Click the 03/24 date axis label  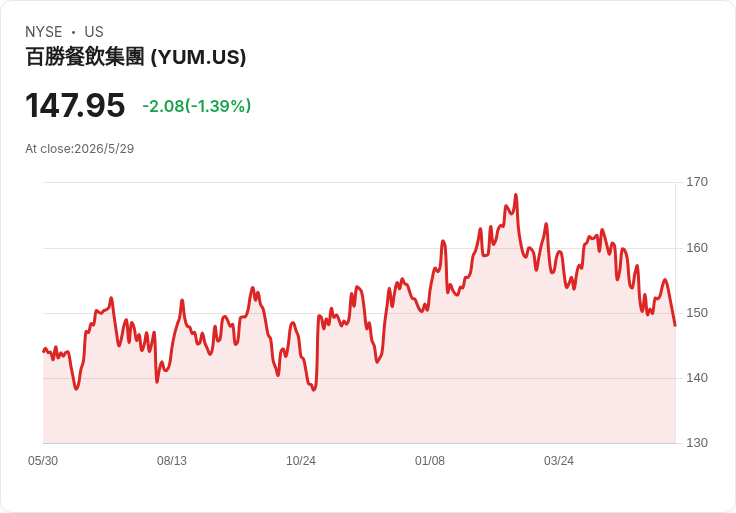(559, 460)
